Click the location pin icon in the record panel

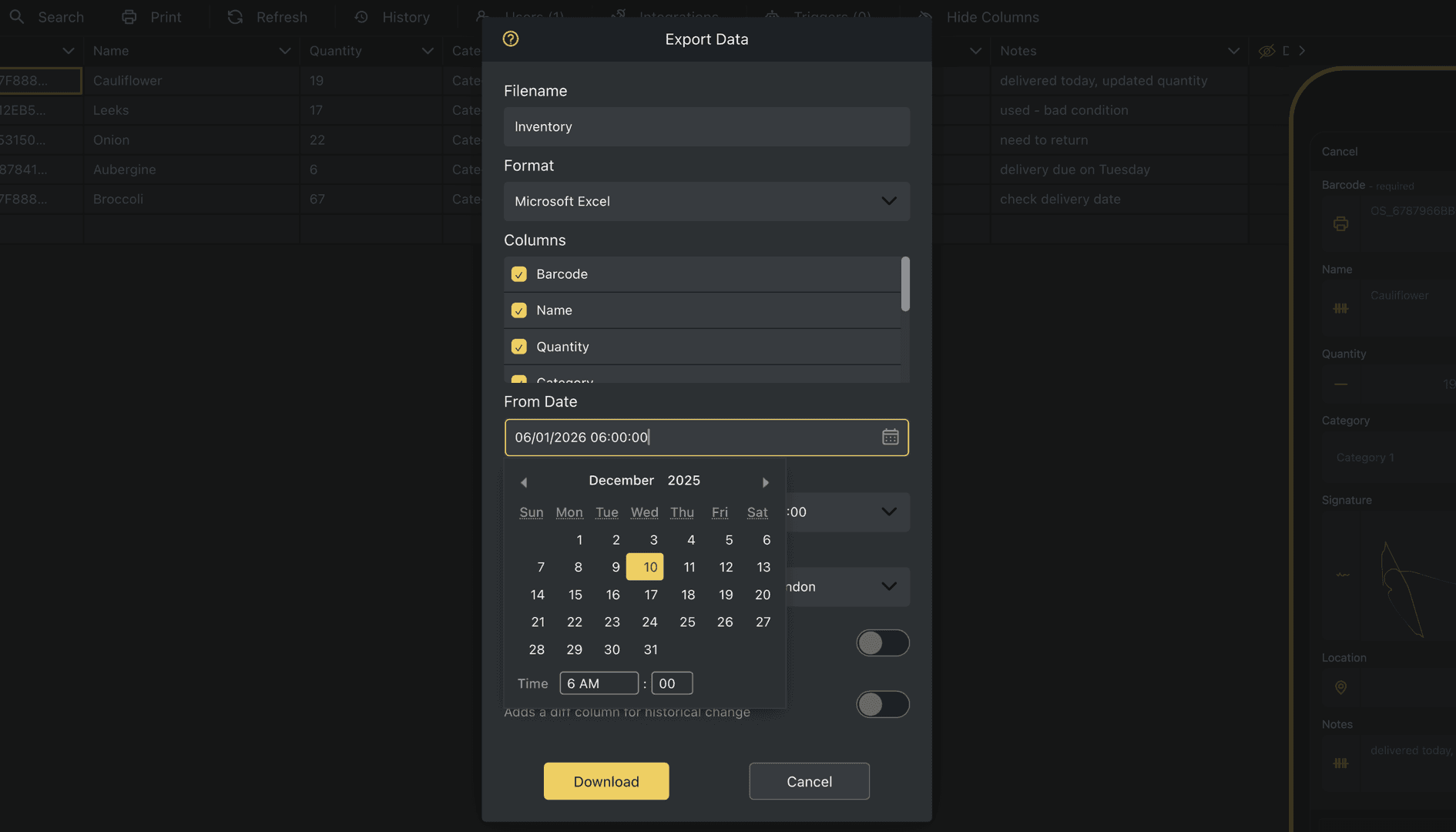pos(1340,688)
